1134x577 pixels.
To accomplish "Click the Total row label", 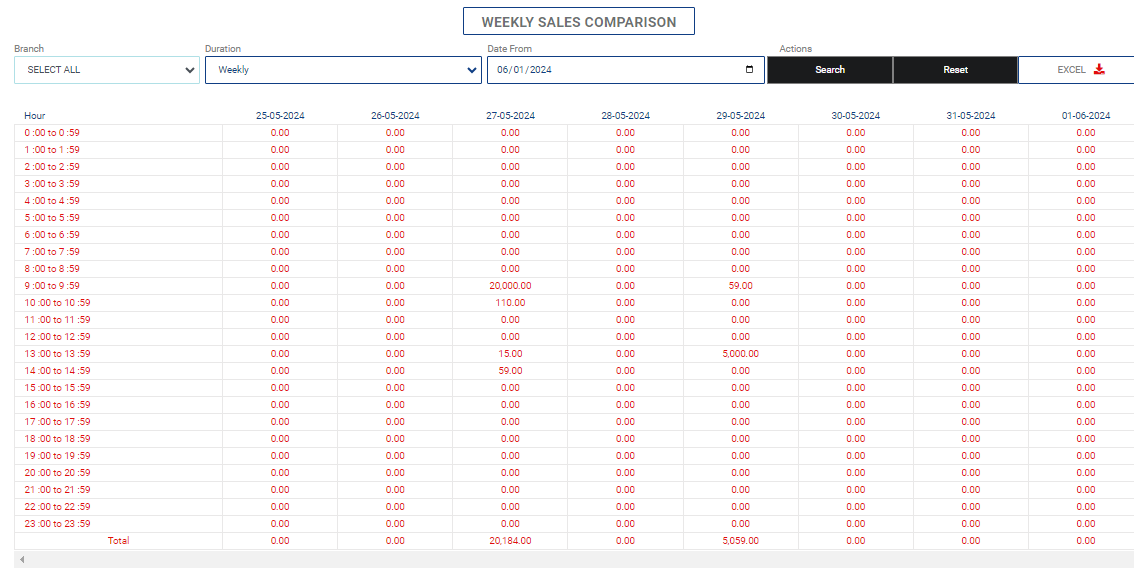I will pos(119,540).
